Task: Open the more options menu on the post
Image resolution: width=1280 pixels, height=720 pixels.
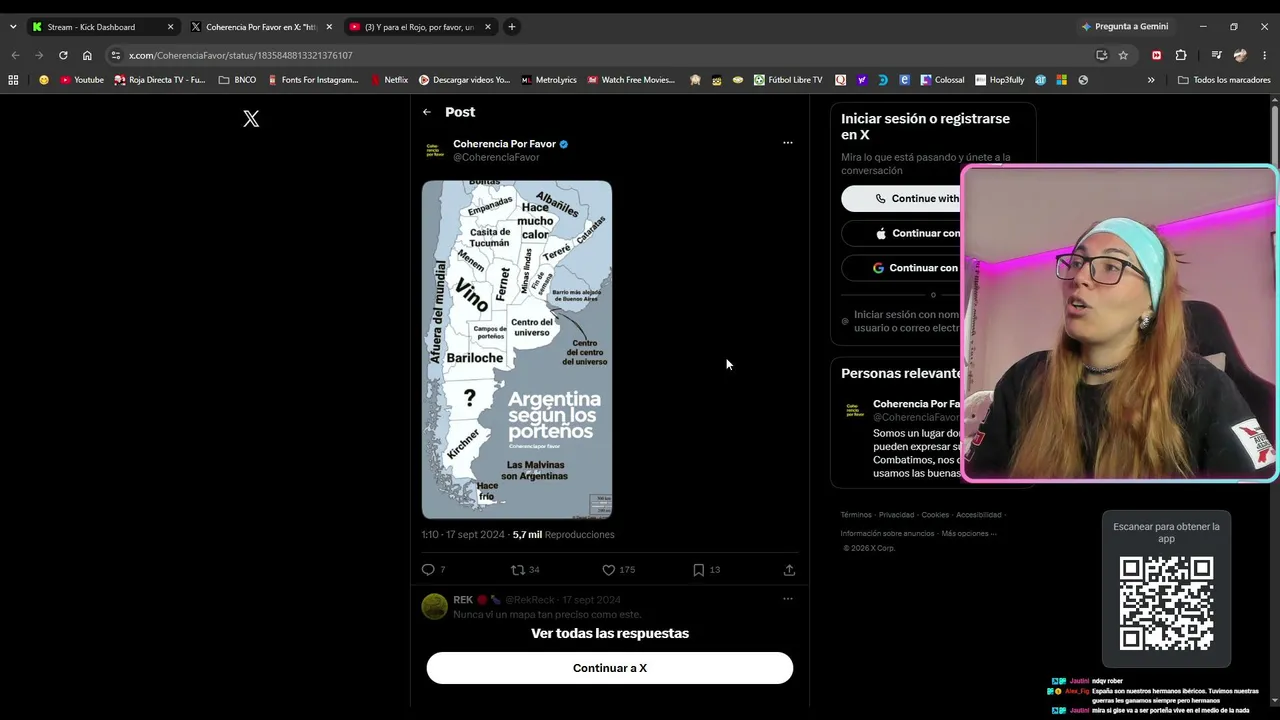Action: click(x=788, y=143)
